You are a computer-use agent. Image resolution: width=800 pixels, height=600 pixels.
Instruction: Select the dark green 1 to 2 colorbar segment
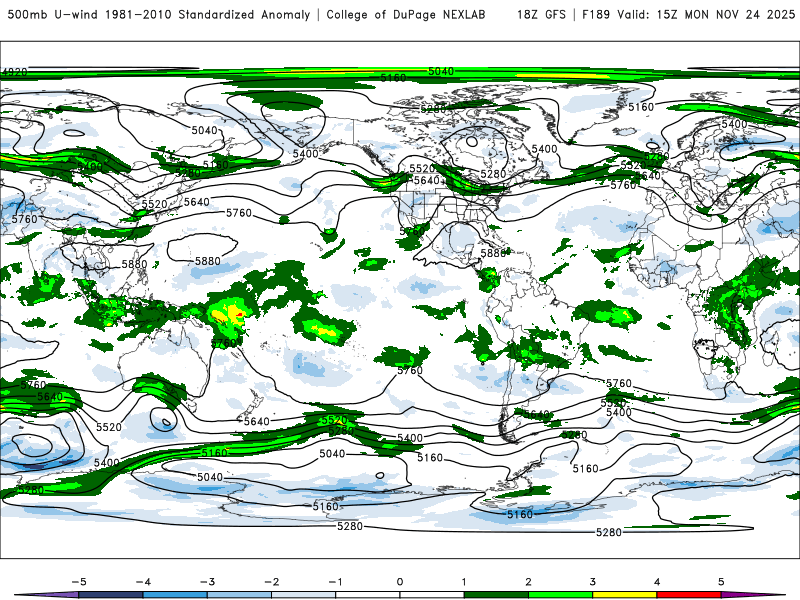496,595
